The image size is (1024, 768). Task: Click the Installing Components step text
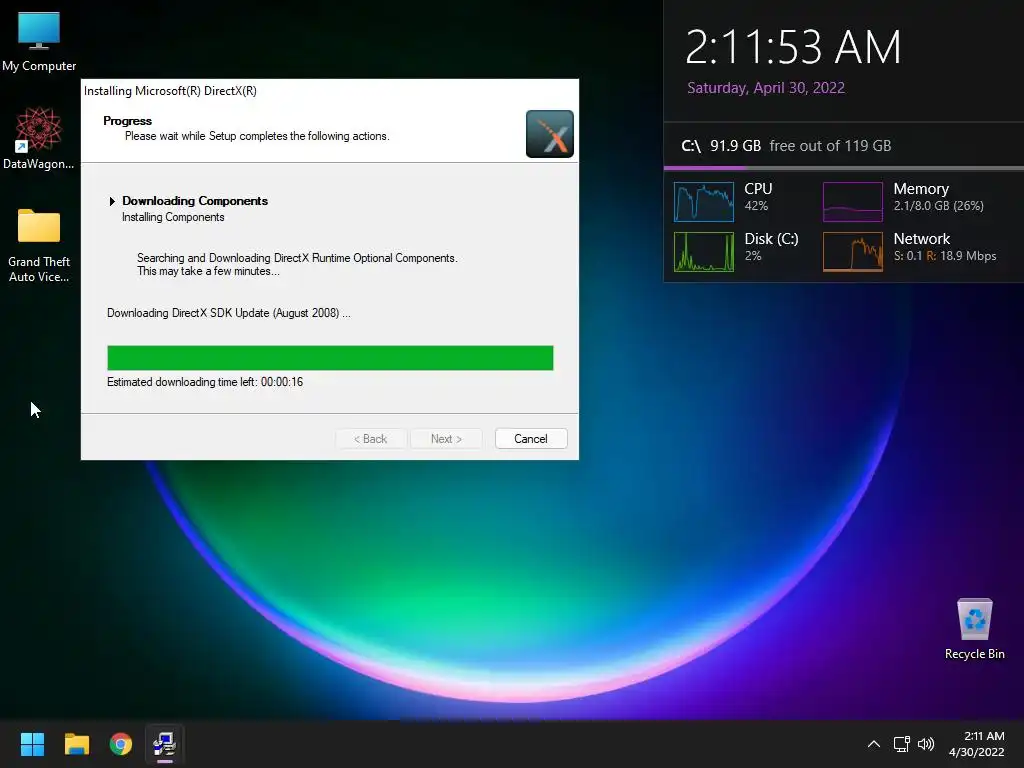[173, 217]
